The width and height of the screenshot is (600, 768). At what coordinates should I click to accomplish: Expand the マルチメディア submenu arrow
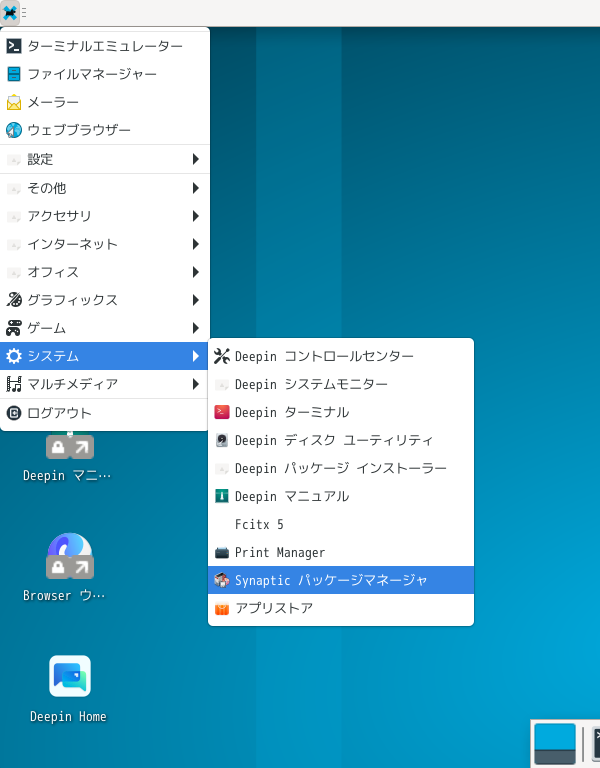(x=196, y=384)
